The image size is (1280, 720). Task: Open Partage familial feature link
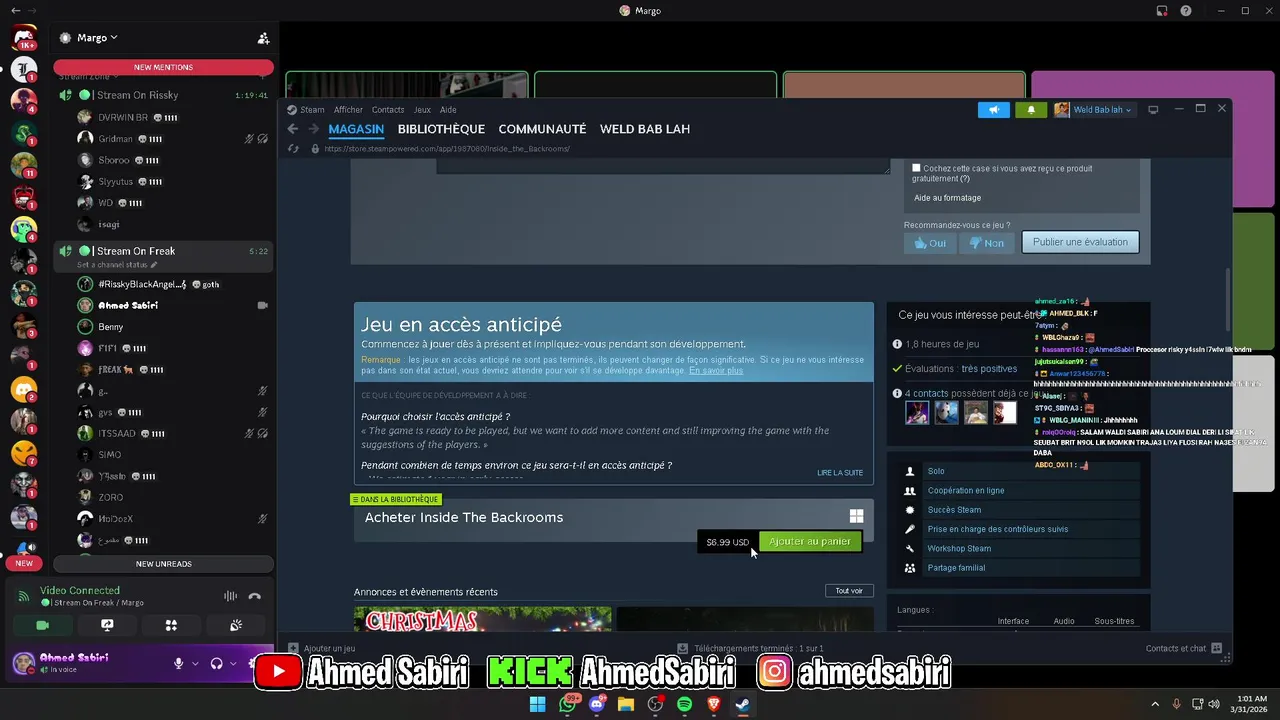pos(956,568)
